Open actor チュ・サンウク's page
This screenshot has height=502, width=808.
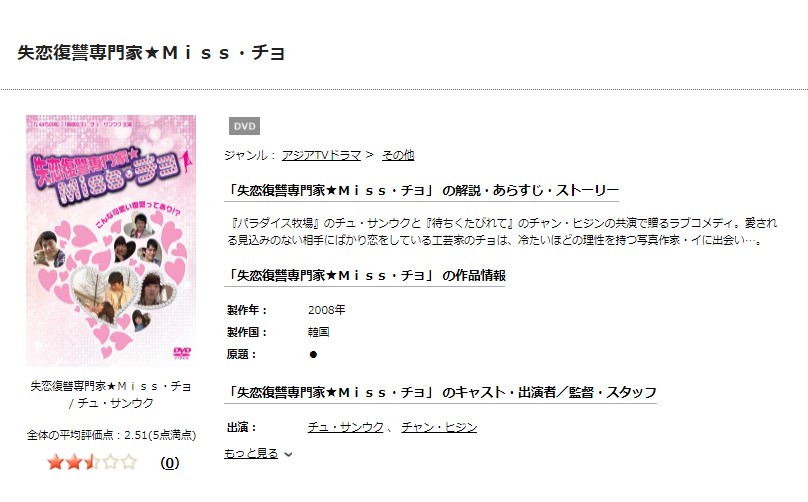point(346,427)
